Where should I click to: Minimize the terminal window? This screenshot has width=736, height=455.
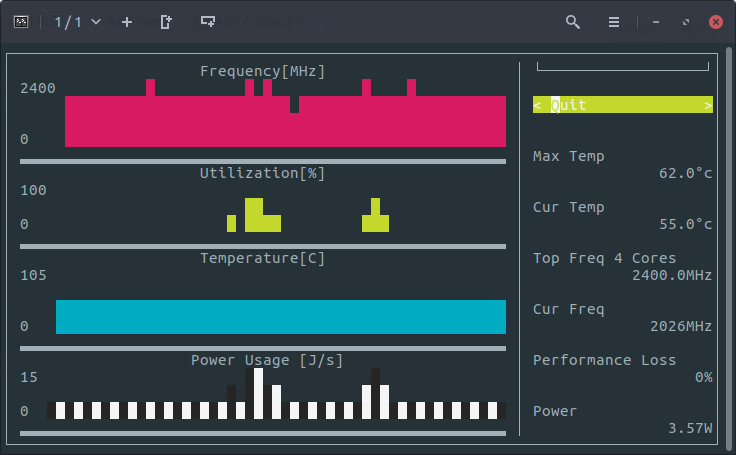coord(656,21)
